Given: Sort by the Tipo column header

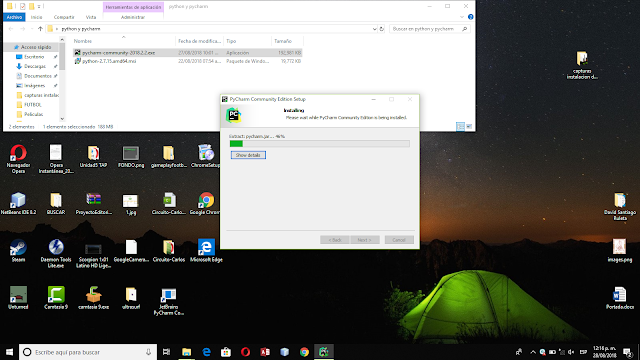Looking at the screenshot, I should click(247, 41).
